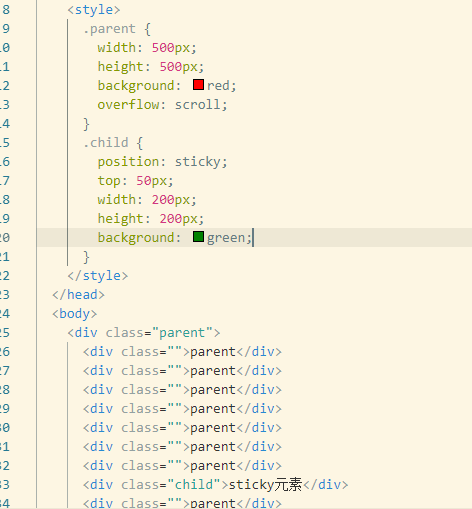
Task: Click the closing </head> tag
Action: pyautogui.click(x=79, y=295)
